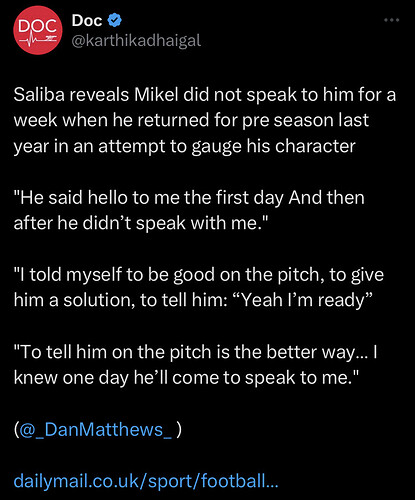Click the heartbeat line in DOC logo

(31, 40)
